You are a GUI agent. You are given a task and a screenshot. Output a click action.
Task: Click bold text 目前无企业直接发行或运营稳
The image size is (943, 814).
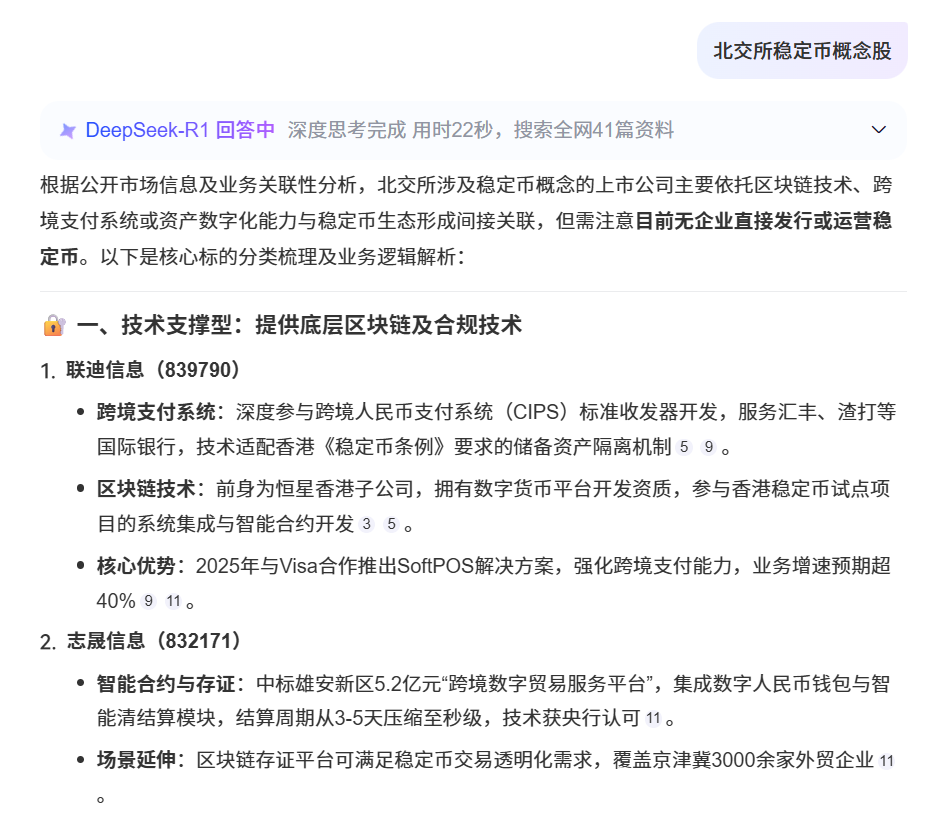(x=763, y=221)
